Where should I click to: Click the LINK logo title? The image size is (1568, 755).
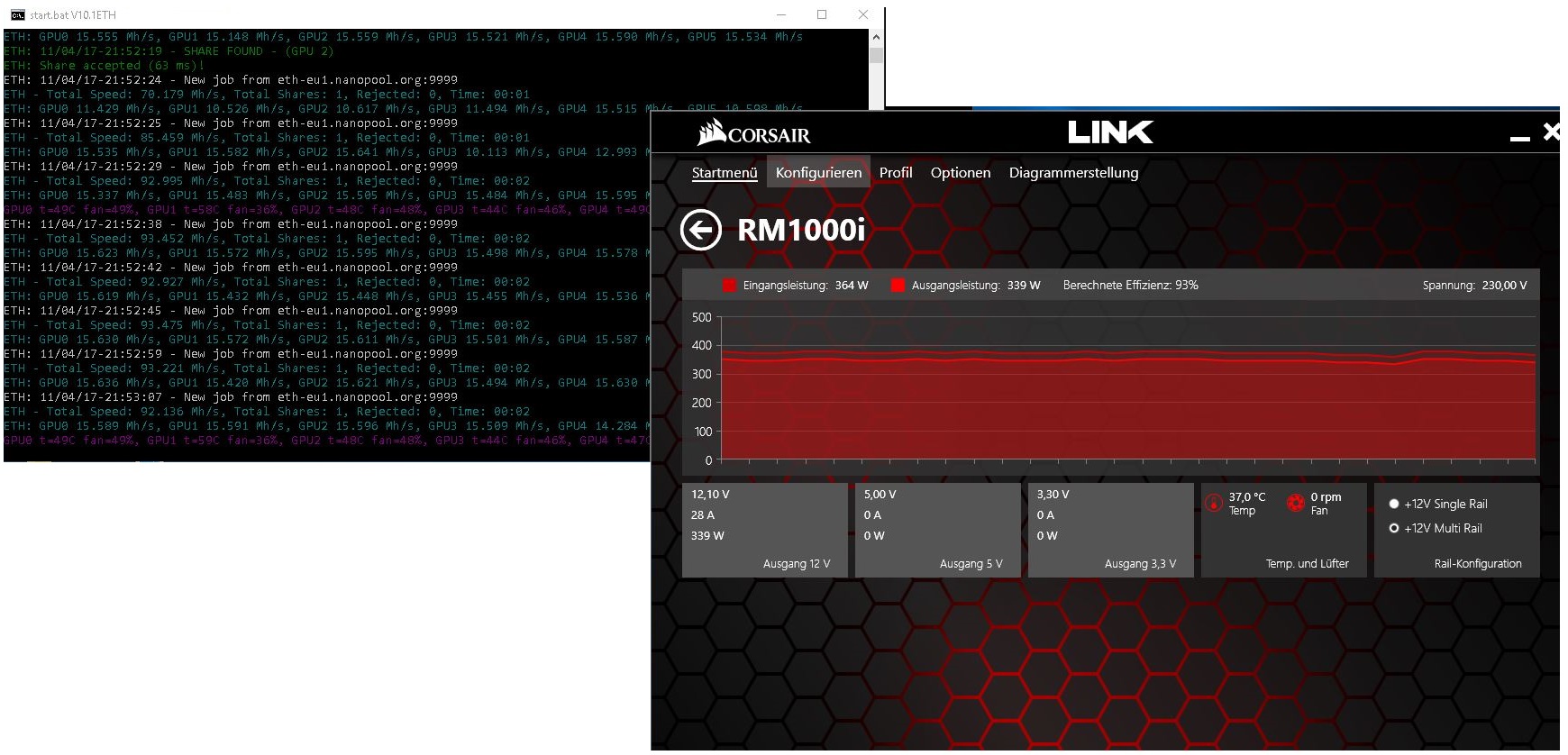click(x=1110, y=132)
